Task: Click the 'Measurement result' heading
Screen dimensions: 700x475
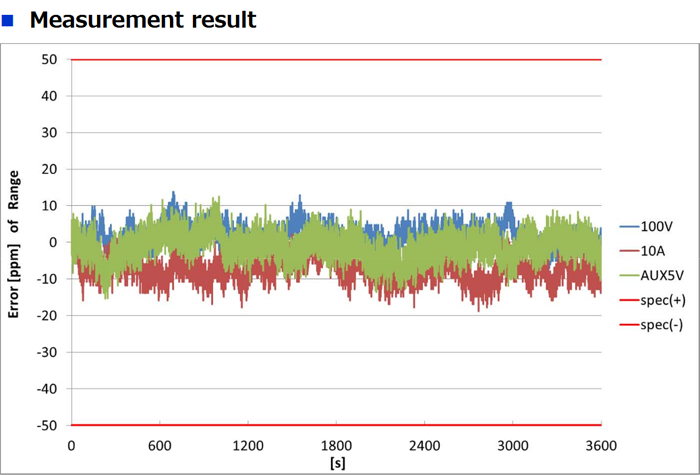Action: (x=143, y=19)
